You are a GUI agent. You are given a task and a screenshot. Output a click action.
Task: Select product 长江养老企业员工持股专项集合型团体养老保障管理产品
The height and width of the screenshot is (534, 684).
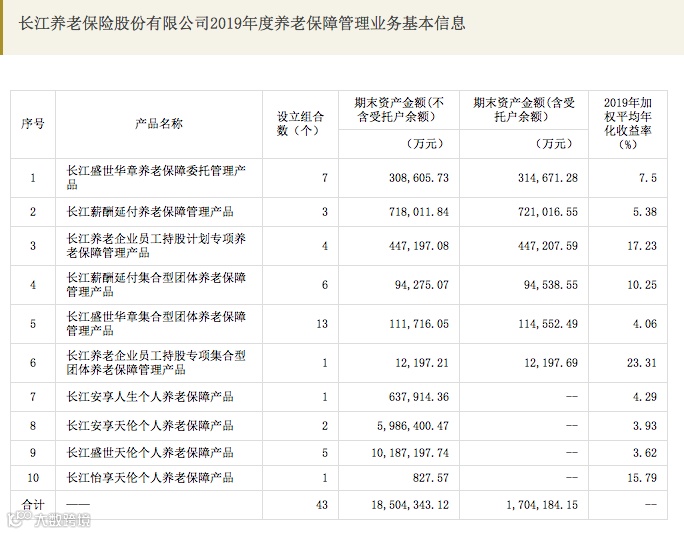pyautogui.click(x=156, y=363)
